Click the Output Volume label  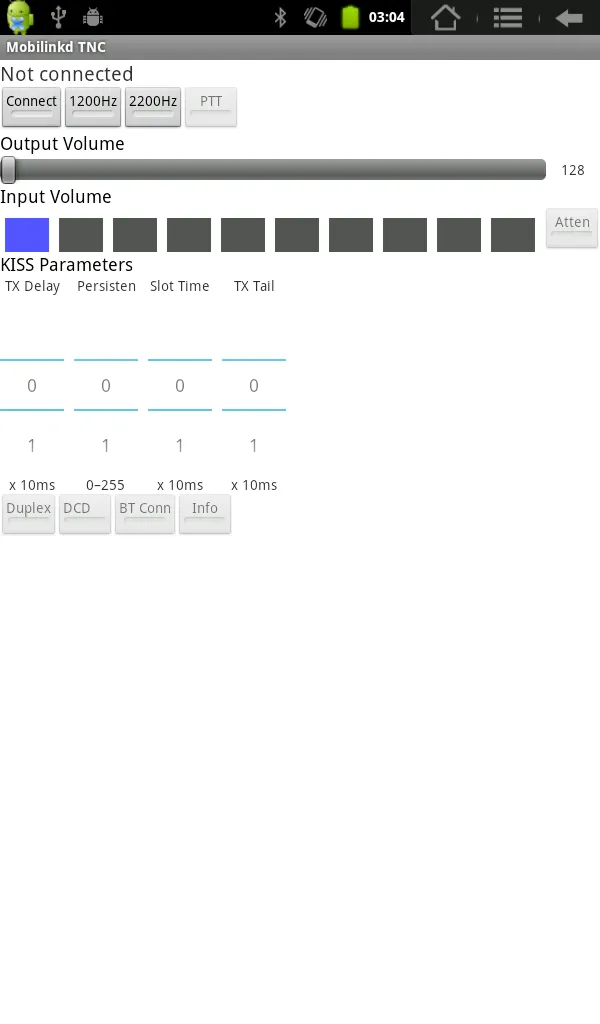[62, 144]
